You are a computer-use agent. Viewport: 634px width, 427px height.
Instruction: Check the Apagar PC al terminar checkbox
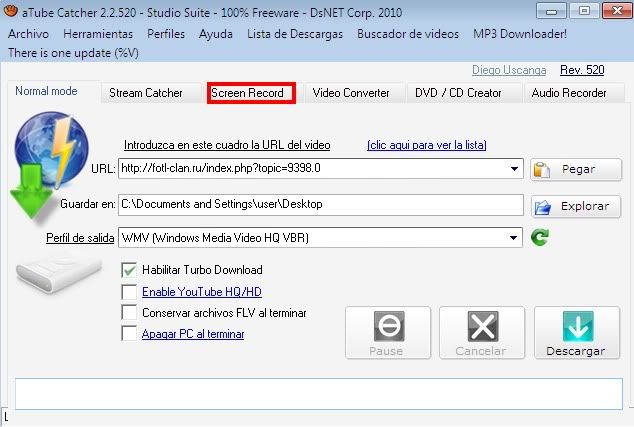pos(129,334)
